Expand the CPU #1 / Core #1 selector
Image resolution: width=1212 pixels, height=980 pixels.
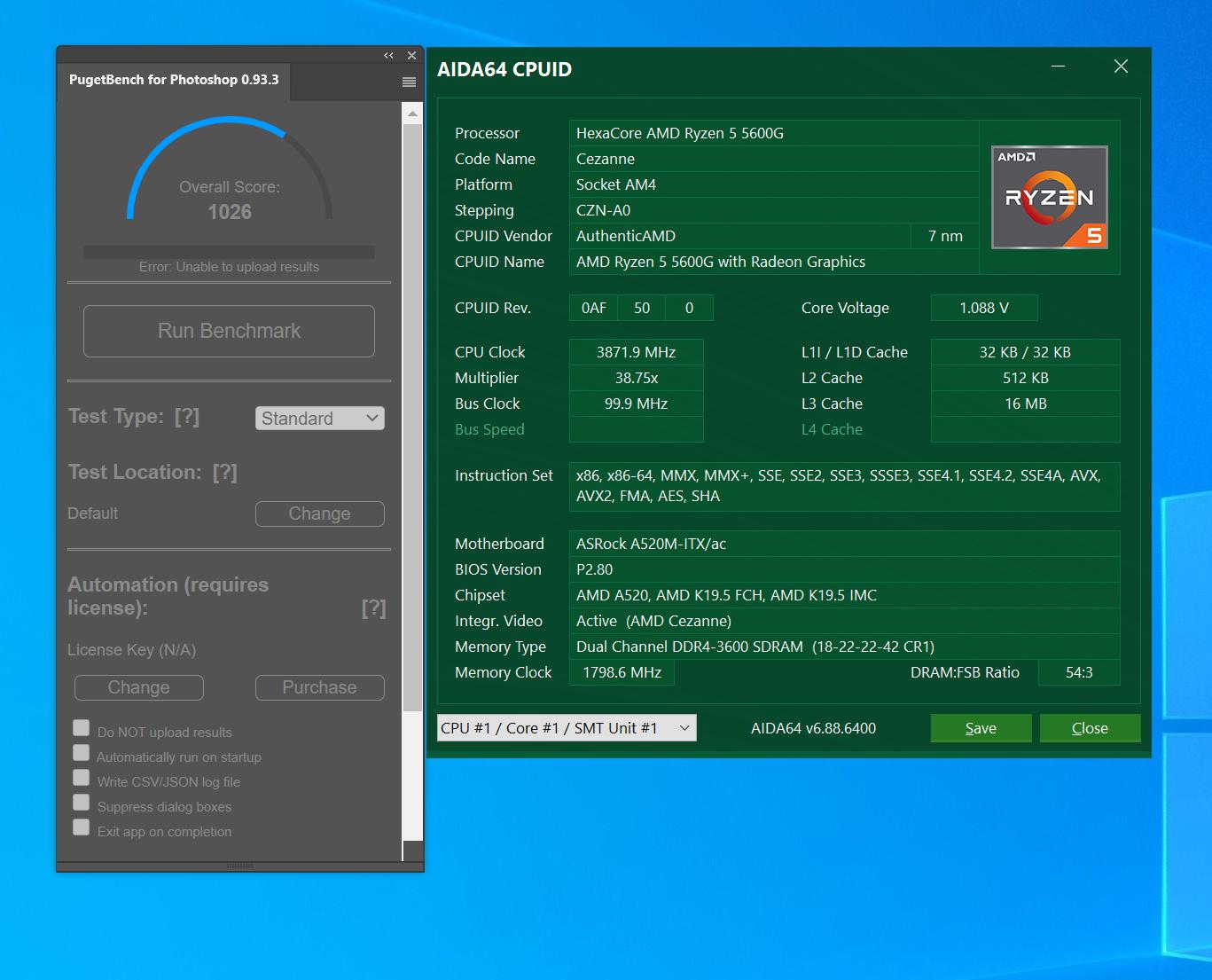click(567, 728)
